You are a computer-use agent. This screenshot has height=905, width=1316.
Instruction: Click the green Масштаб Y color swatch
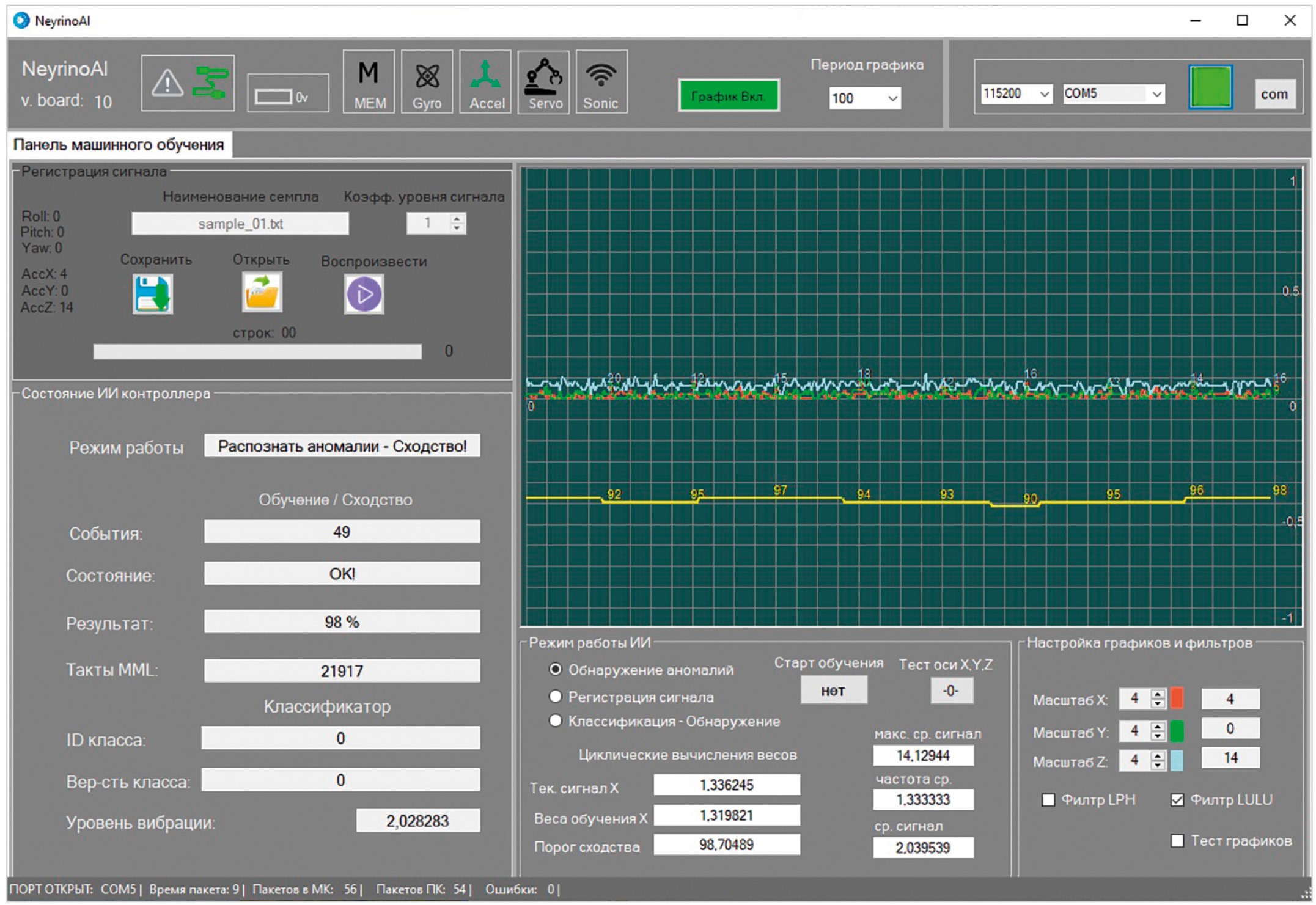click(x=1176, y=731)
